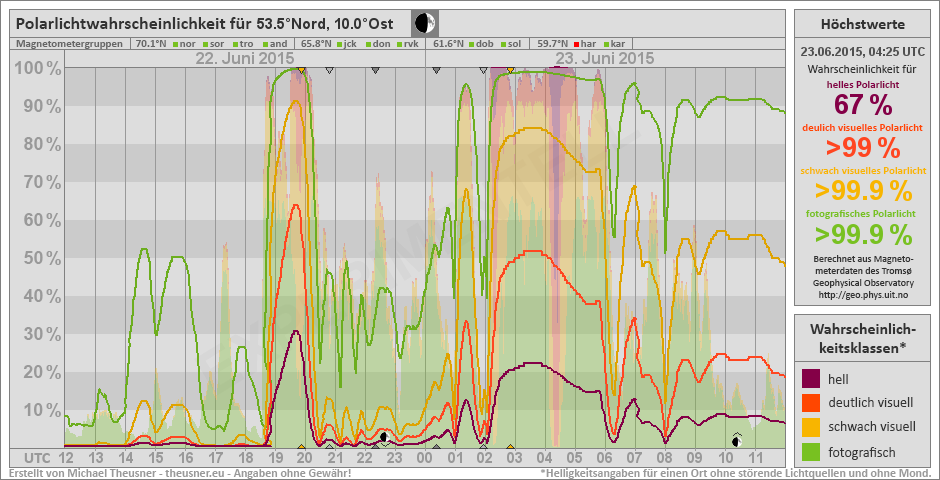The image size is (940, 480).
Task: Click the 'Höchstwerte' panel header
Action: pos(862,24)
